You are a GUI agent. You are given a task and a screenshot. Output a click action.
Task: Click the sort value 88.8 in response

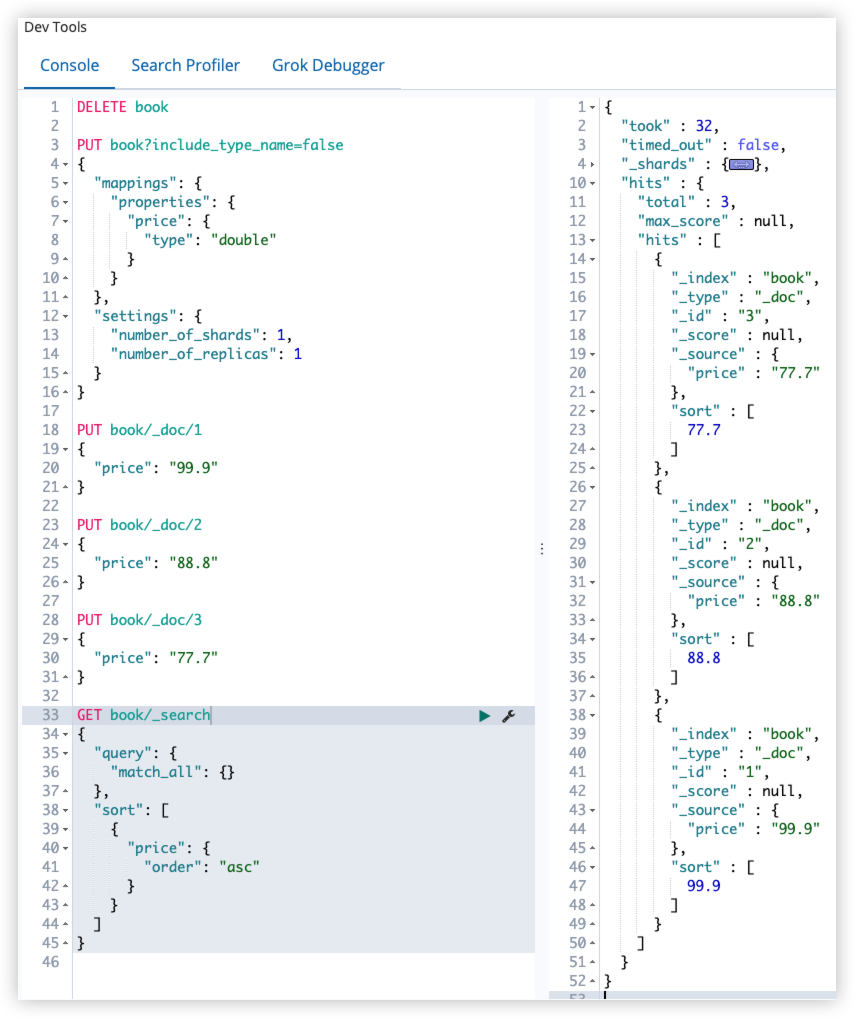pos(704,658)
